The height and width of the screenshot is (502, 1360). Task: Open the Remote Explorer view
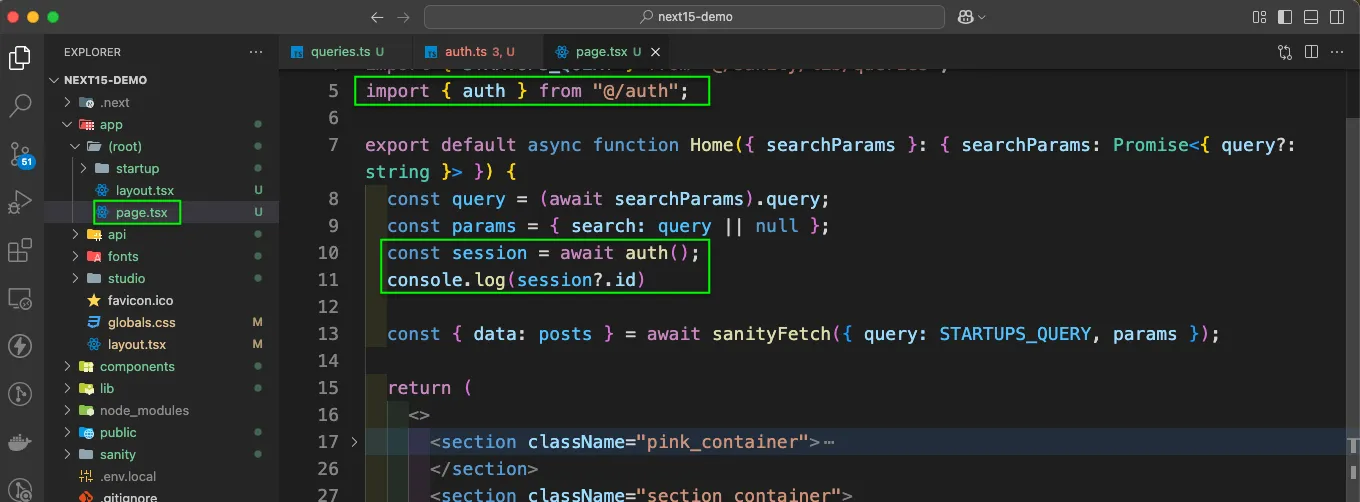[19, 298]
